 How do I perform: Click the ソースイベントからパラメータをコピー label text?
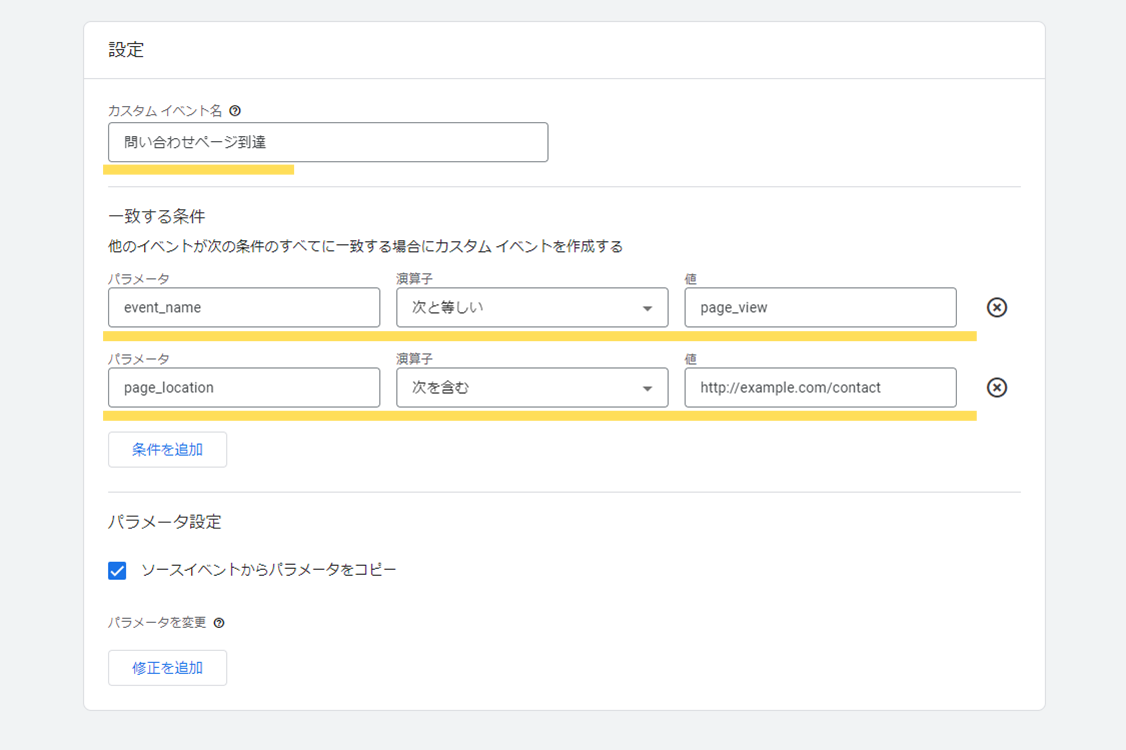pyautogui.click(x=268, y=570)
